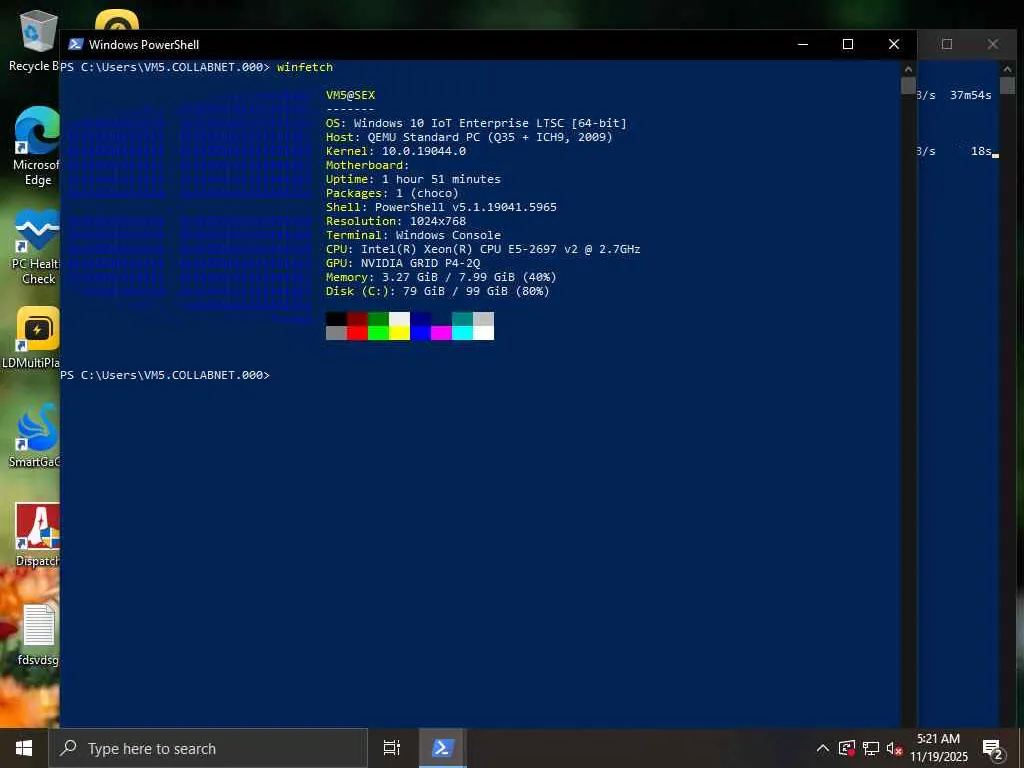Show hidden system tray icons

[x=823, y=748]
